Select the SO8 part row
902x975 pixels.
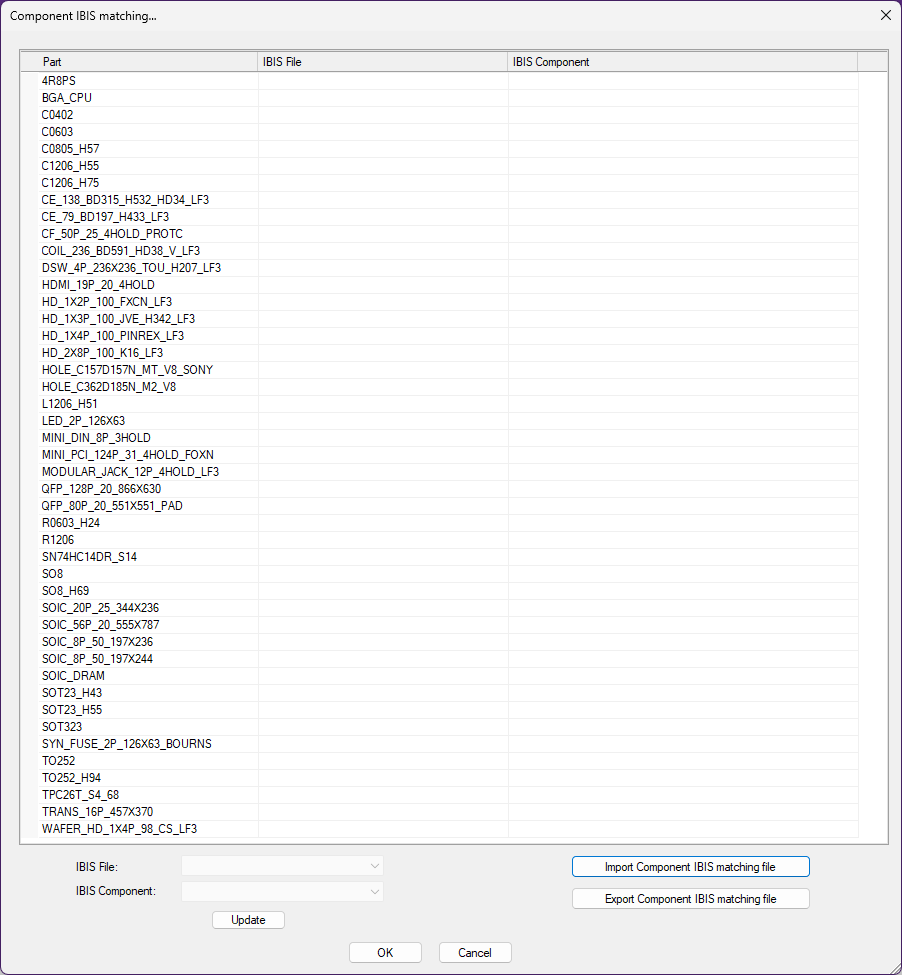click(52, 574)
